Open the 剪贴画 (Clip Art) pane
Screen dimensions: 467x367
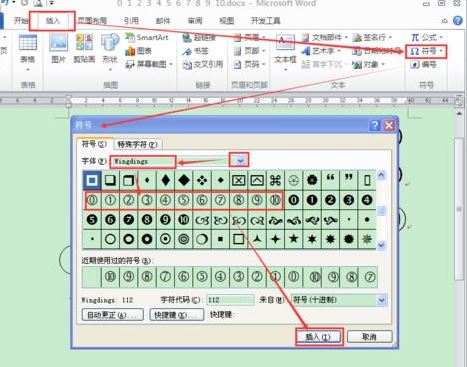[x=84, y=49]
